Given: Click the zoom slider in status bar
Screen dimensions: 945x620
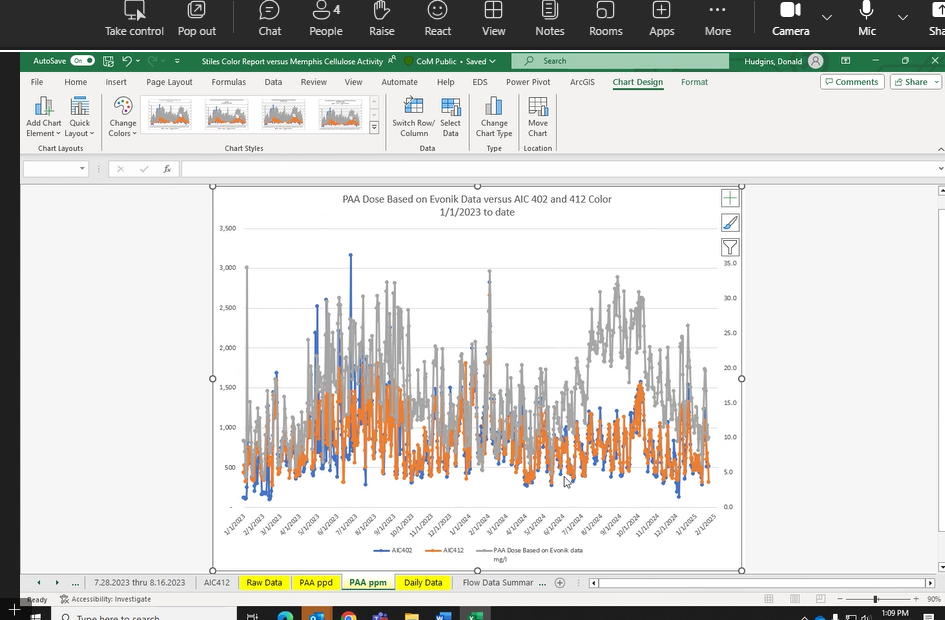Looking at the screenshot, I should (x=876, y=599).
